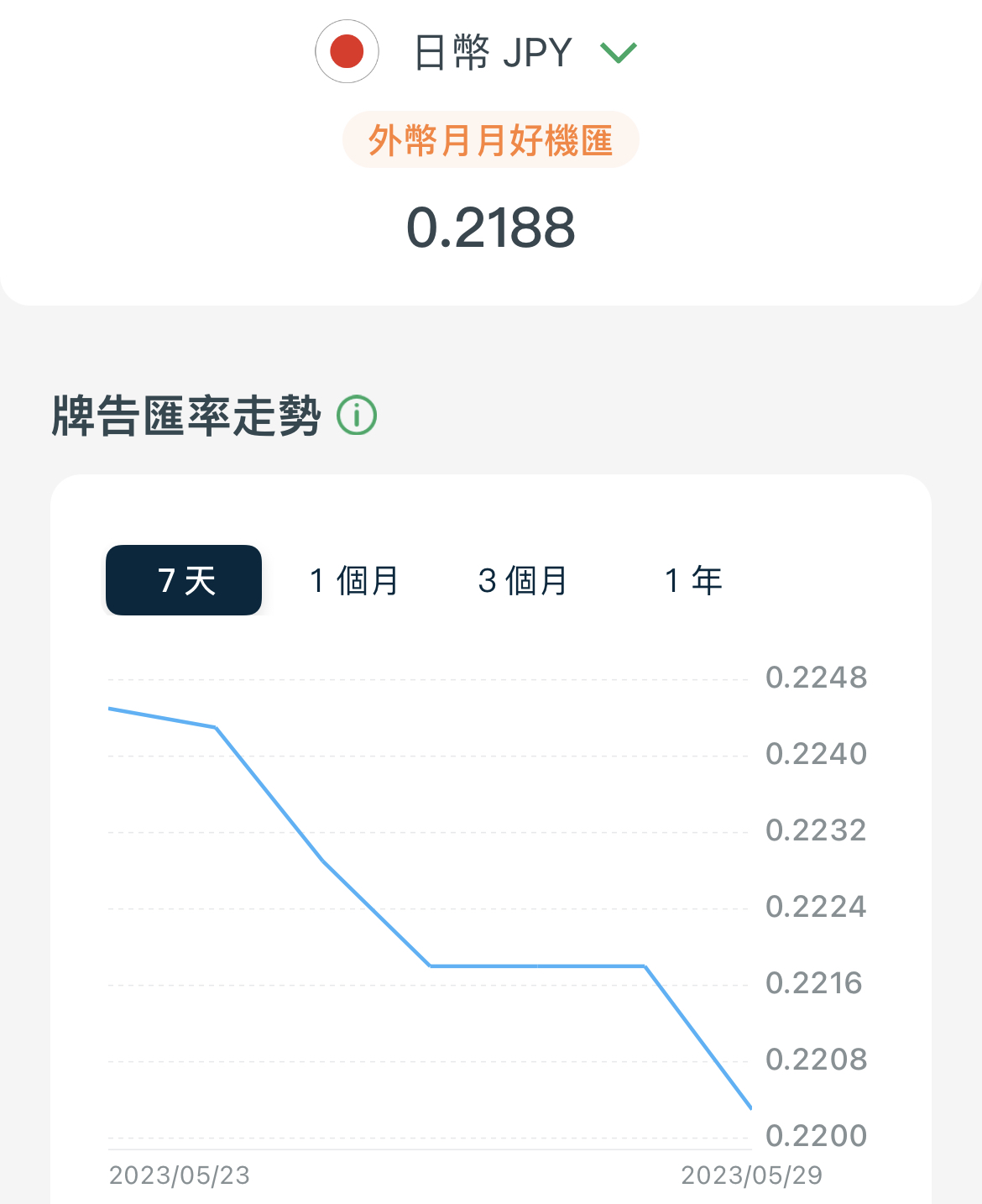Switch to the 1 年 range
The width and height of the screenshot is (982, 1204).
coord(693,580)
